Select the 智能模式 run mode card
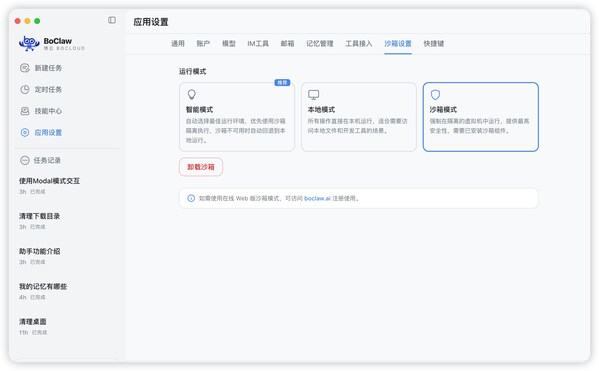This screenshot has width=599, height=371. click(237, 117)
